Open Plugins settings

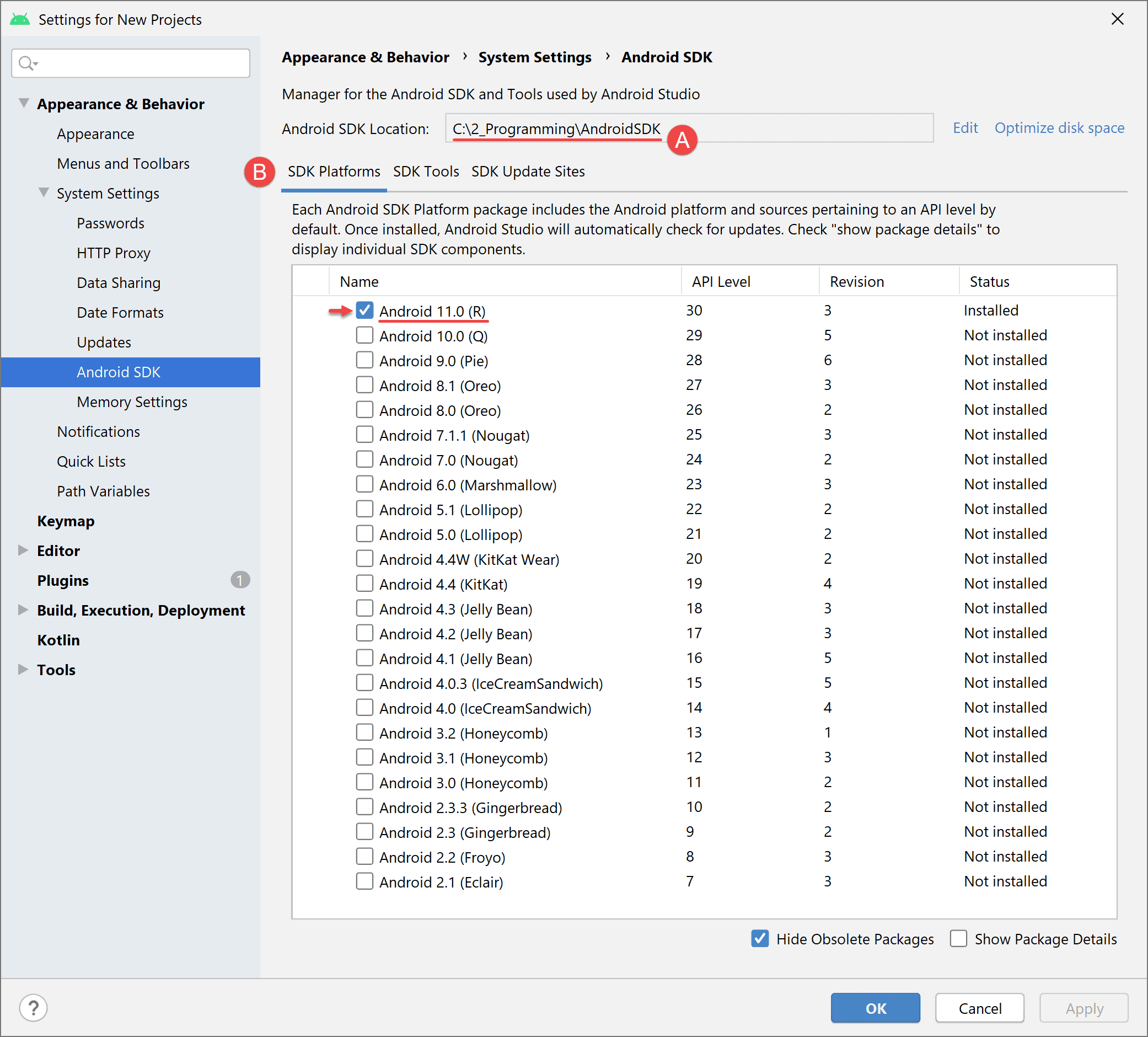[63, 581]
